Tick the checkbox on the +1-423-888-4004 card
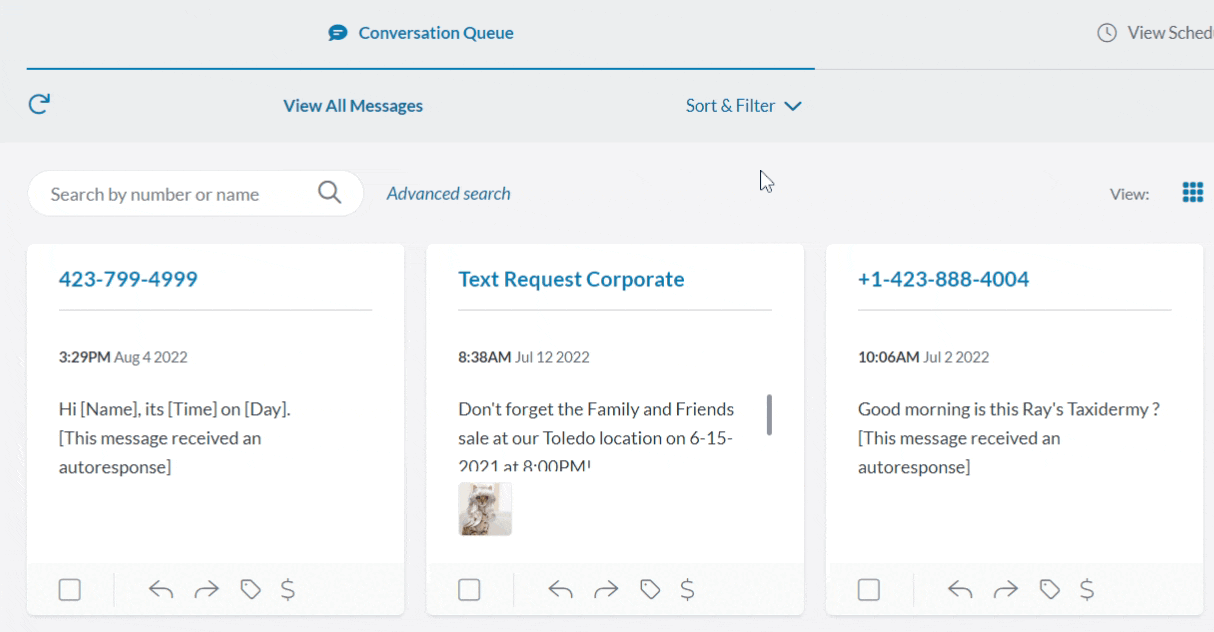This screenshot has height=632, width=1214. coord(868,589)
